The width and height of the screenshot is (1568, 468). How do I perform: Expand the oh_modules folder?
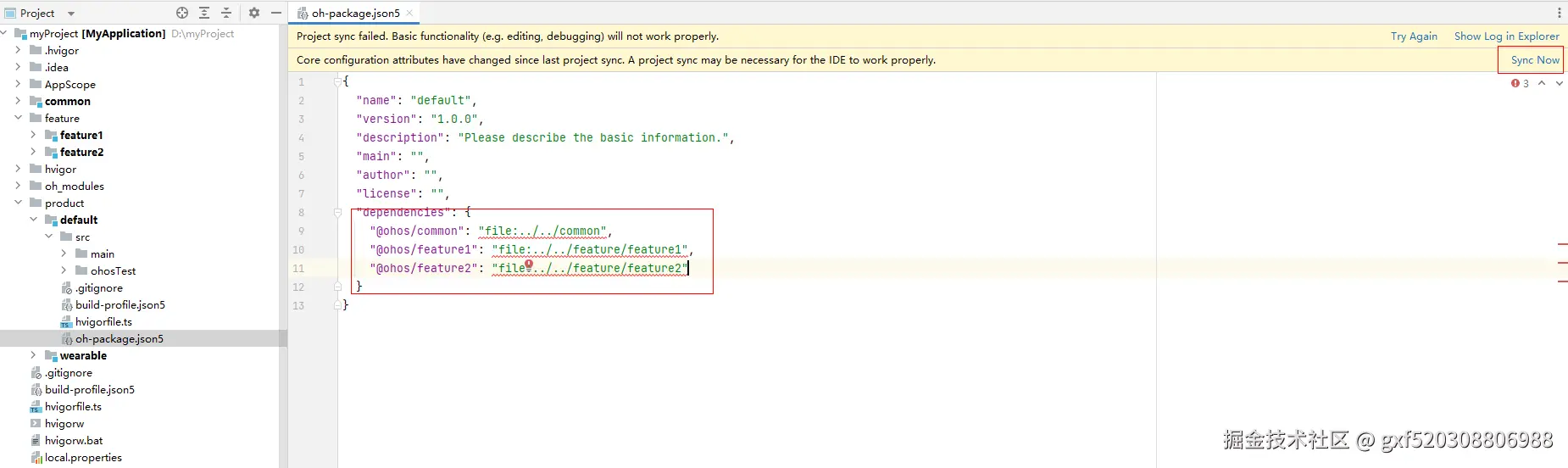tap(18, 186)
